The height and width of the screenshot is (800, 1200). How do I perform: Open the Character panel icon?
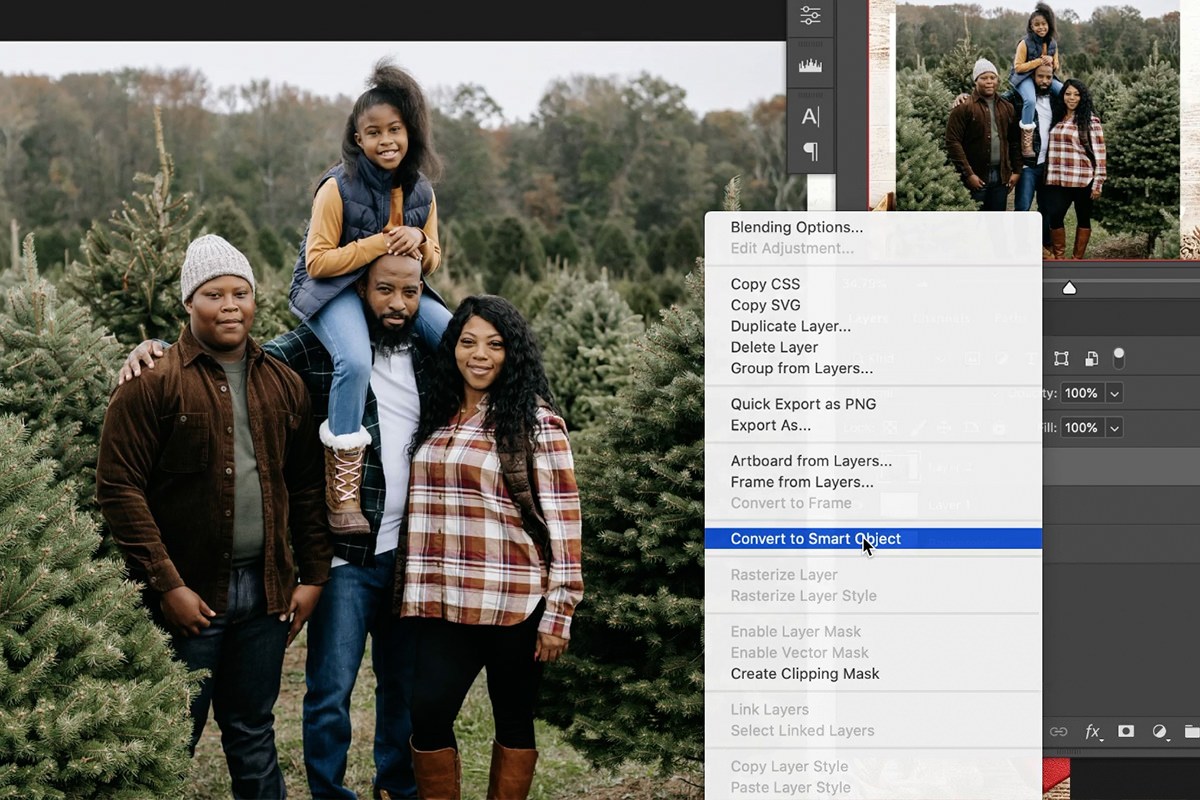pyautogui.click(x=810, y=116)
